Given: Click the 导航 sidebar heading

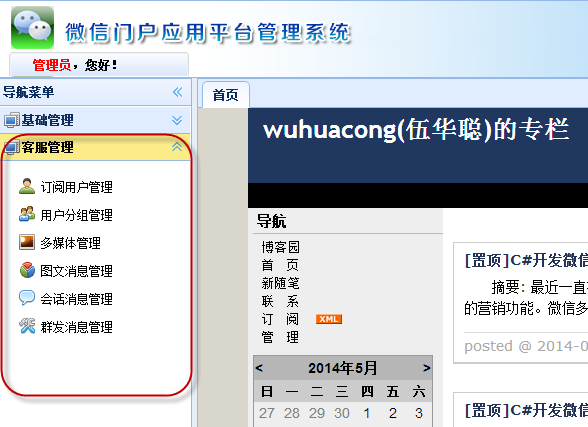Looking at the screenshot, I should pos(272,221).
